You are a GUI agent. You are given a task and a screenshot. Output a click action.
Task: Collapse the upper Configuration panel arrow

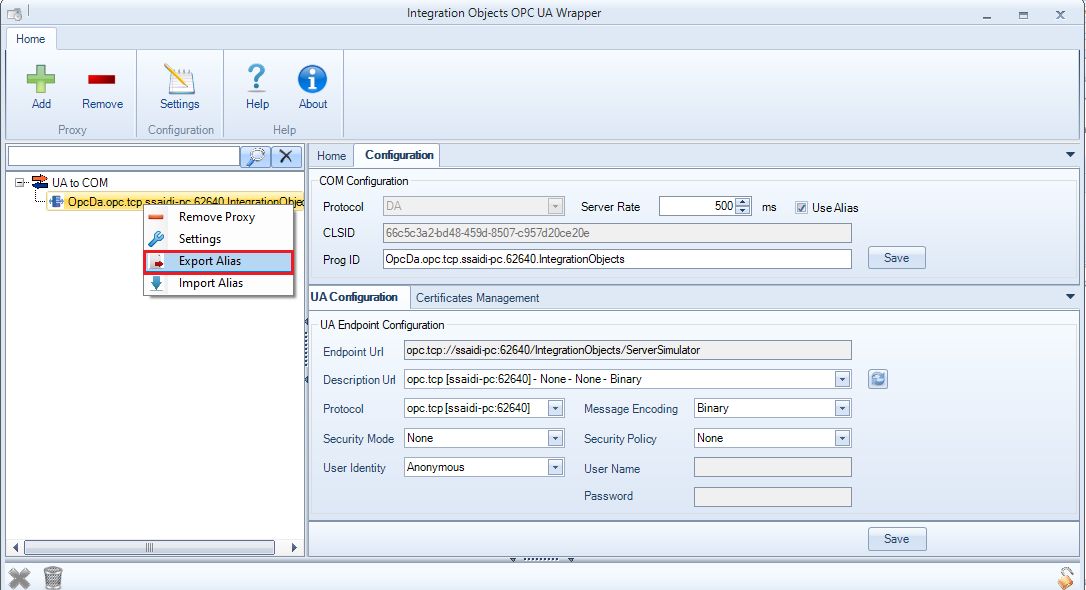[x=1070, y=155]
